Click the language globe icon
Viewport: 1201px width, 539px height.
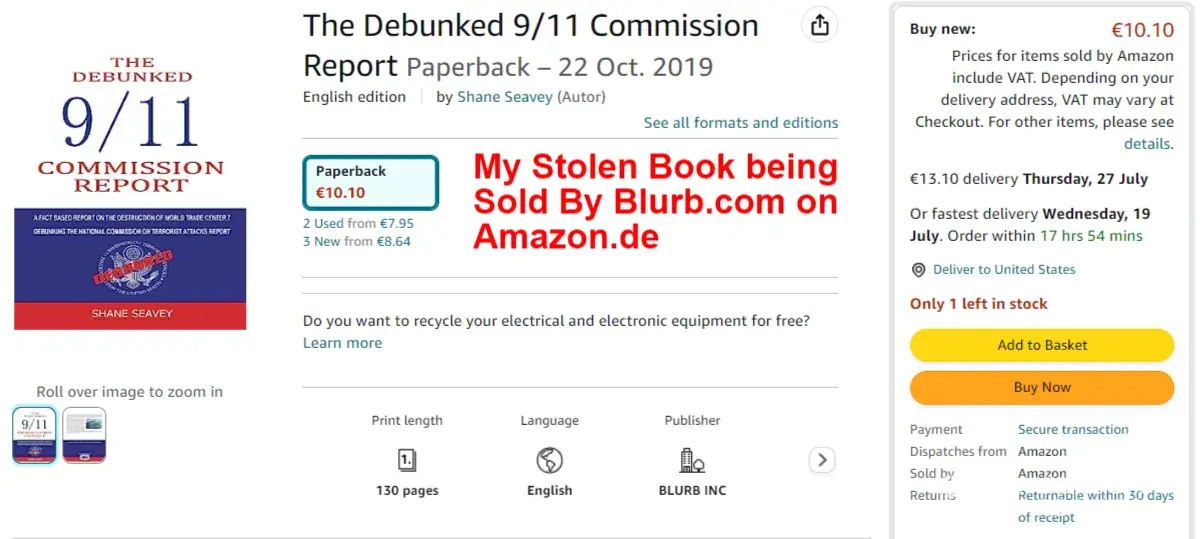click(x=549, y=460)
